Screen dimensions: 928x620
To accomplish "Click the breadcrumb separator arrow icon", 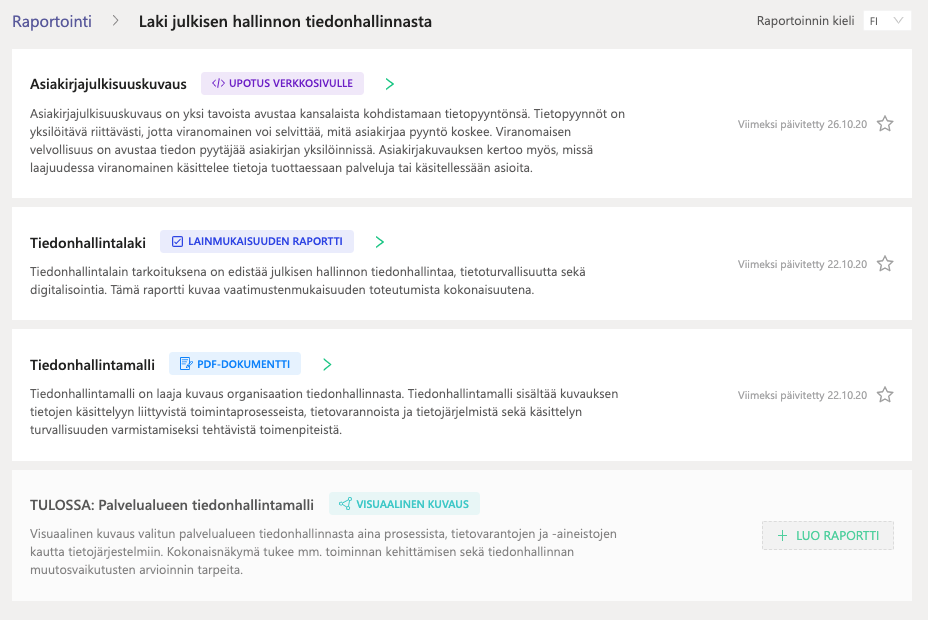I will coord(115,21).
